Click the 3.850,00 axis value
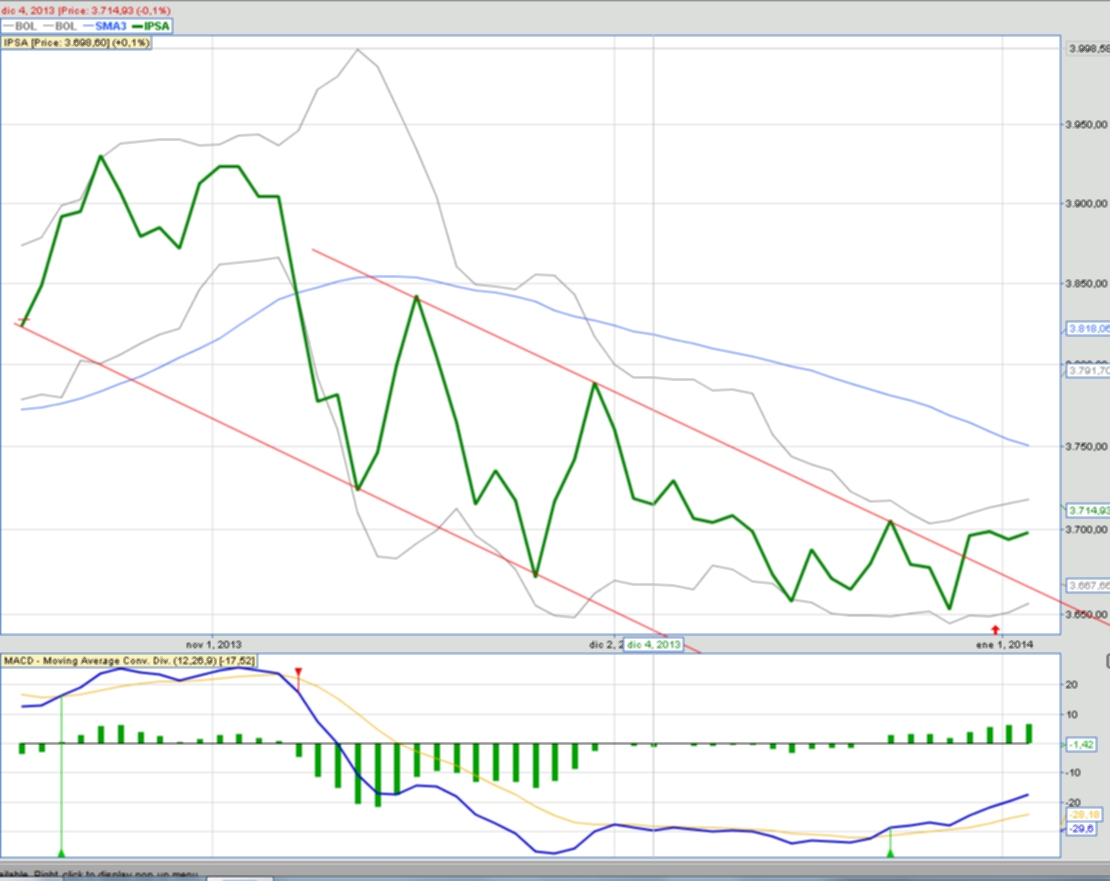The width and height of the screenshot is (1110, 881). click(x=1087, y=284)
